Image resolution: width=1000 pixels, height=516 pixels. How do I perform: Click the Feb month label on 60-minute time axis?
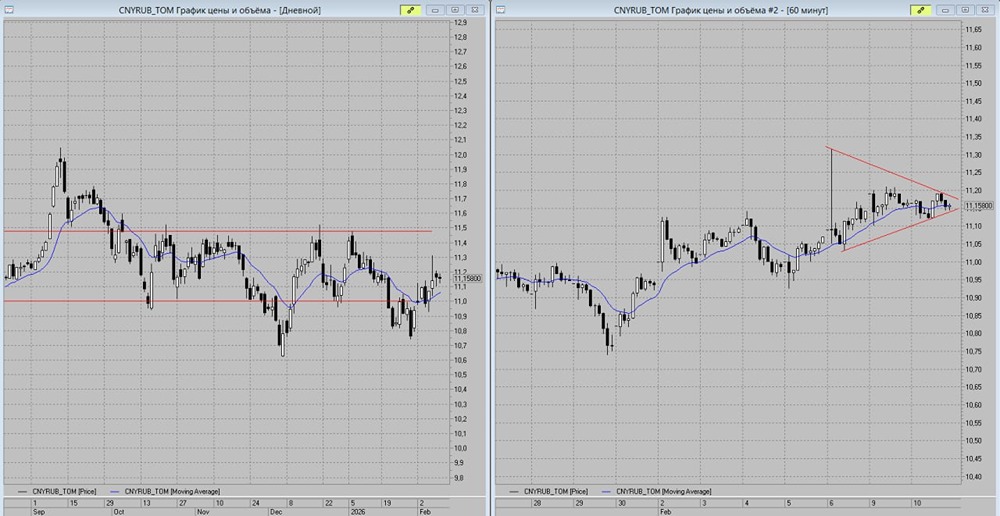(x=666, y=511)
